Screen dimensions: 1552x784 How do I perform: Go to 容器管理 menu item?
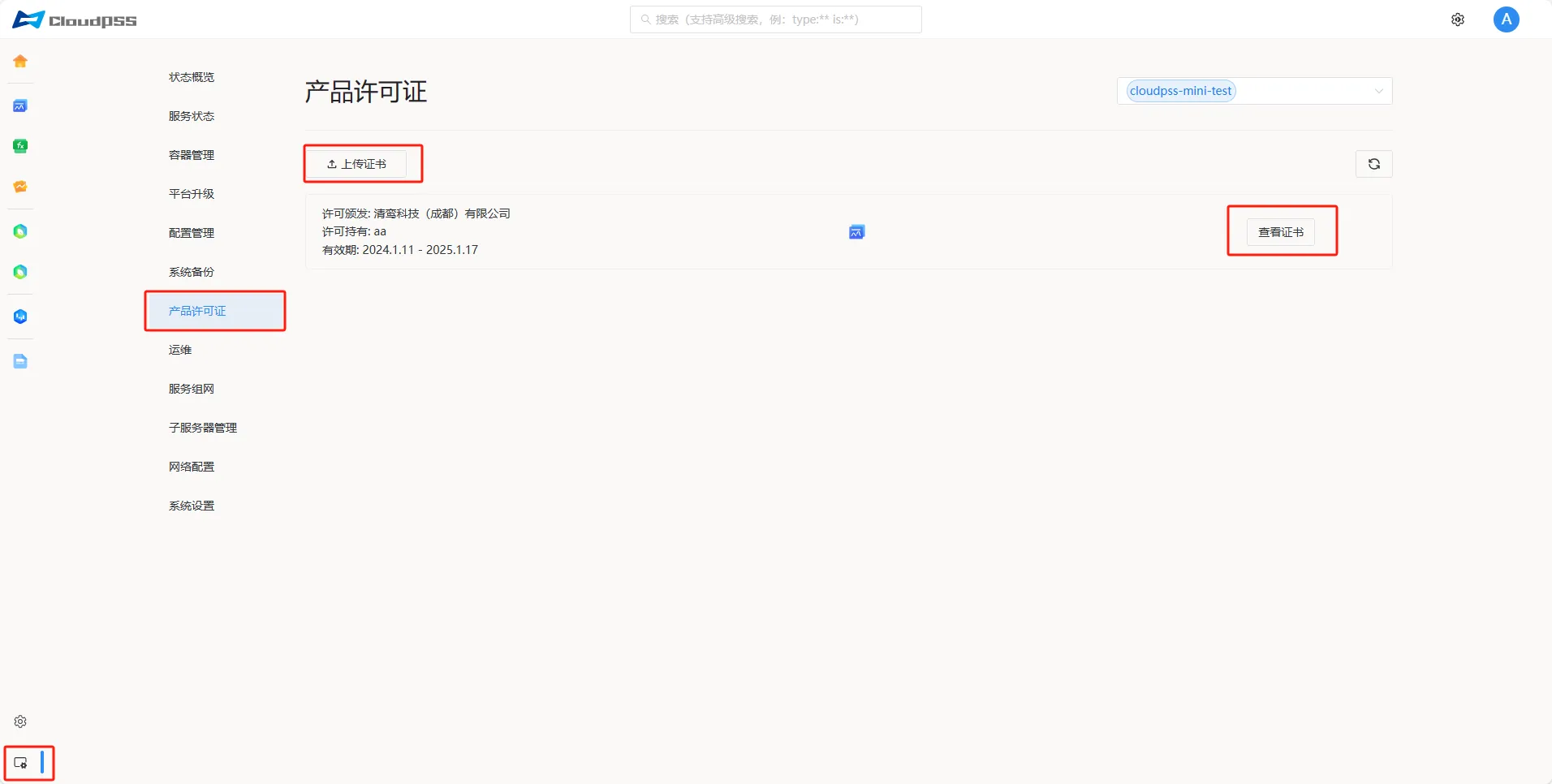tap(192, 155)
